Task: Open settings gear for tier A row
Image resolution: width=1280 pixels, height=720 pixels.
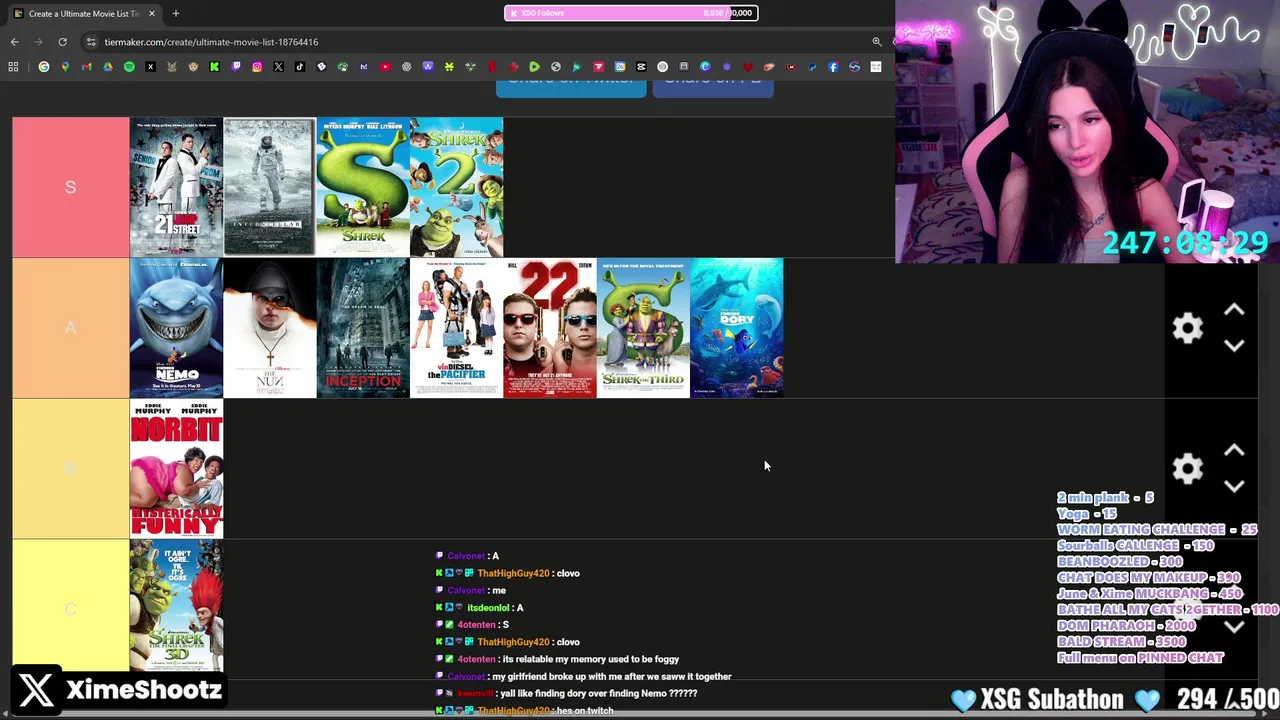Action: (x=1187, y=328)
